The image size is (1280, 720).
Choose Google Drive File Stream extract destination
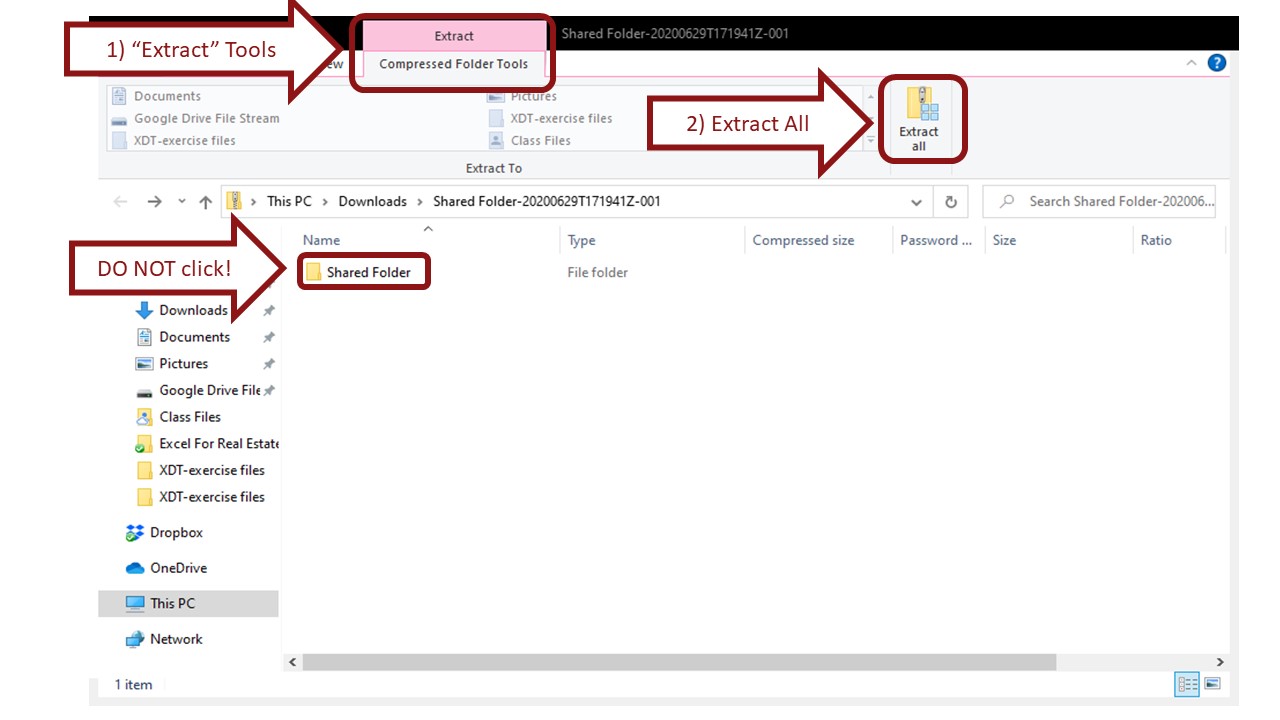tap(196, 118)
